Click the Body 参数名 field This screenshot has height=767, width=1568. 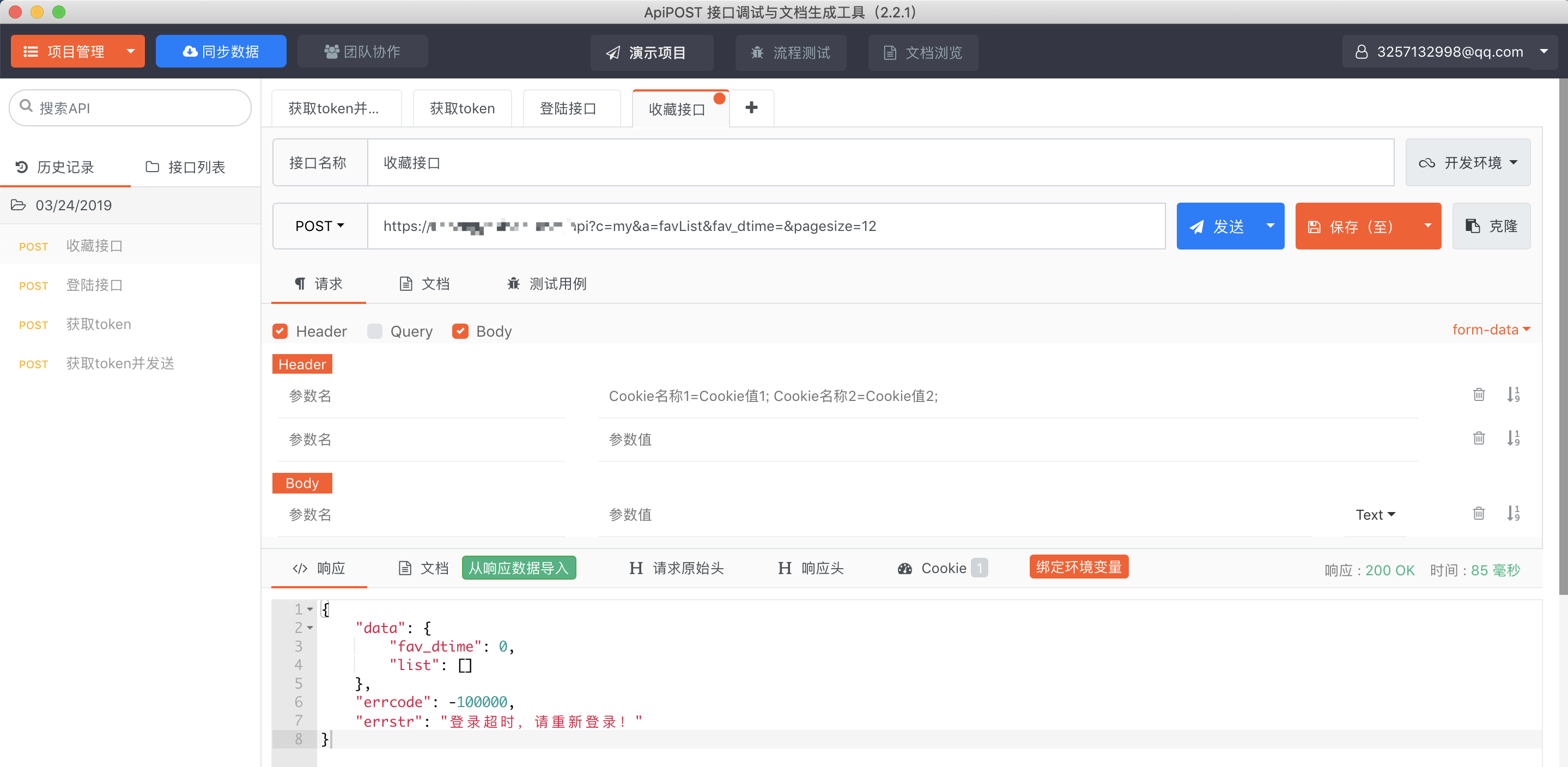421,515
